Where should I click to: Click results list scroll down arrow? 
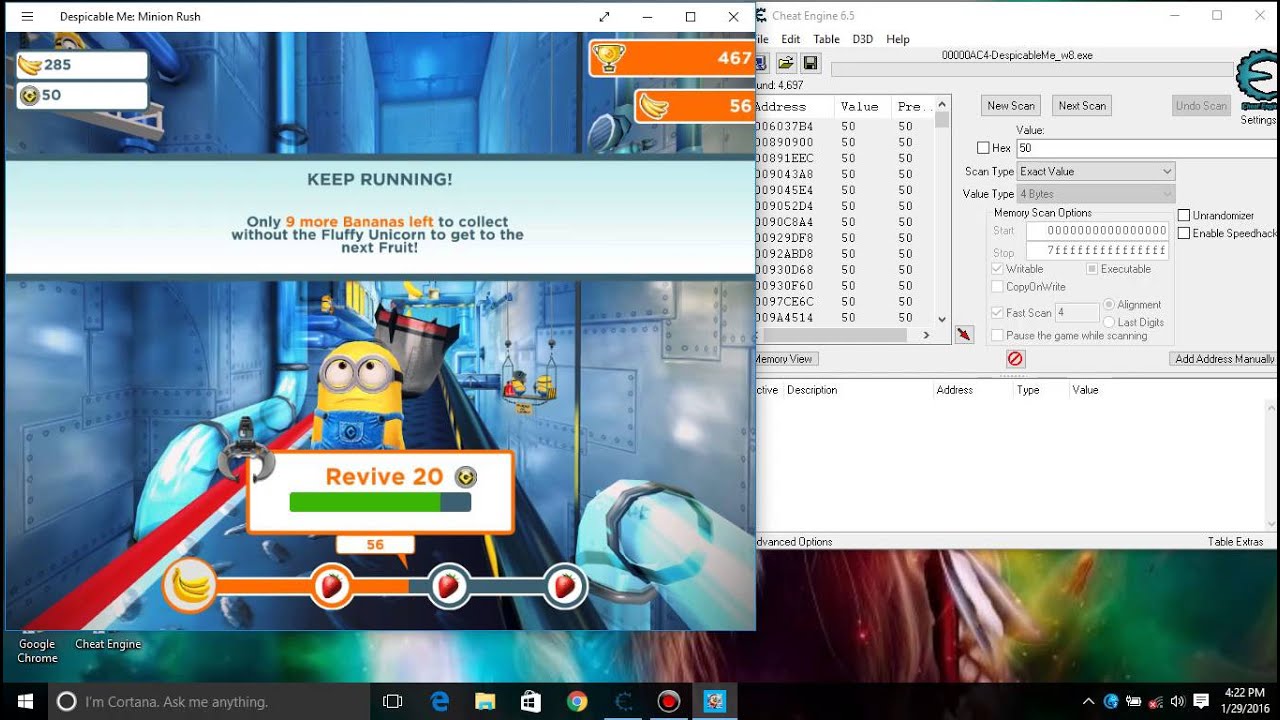[x=942, y=319]
